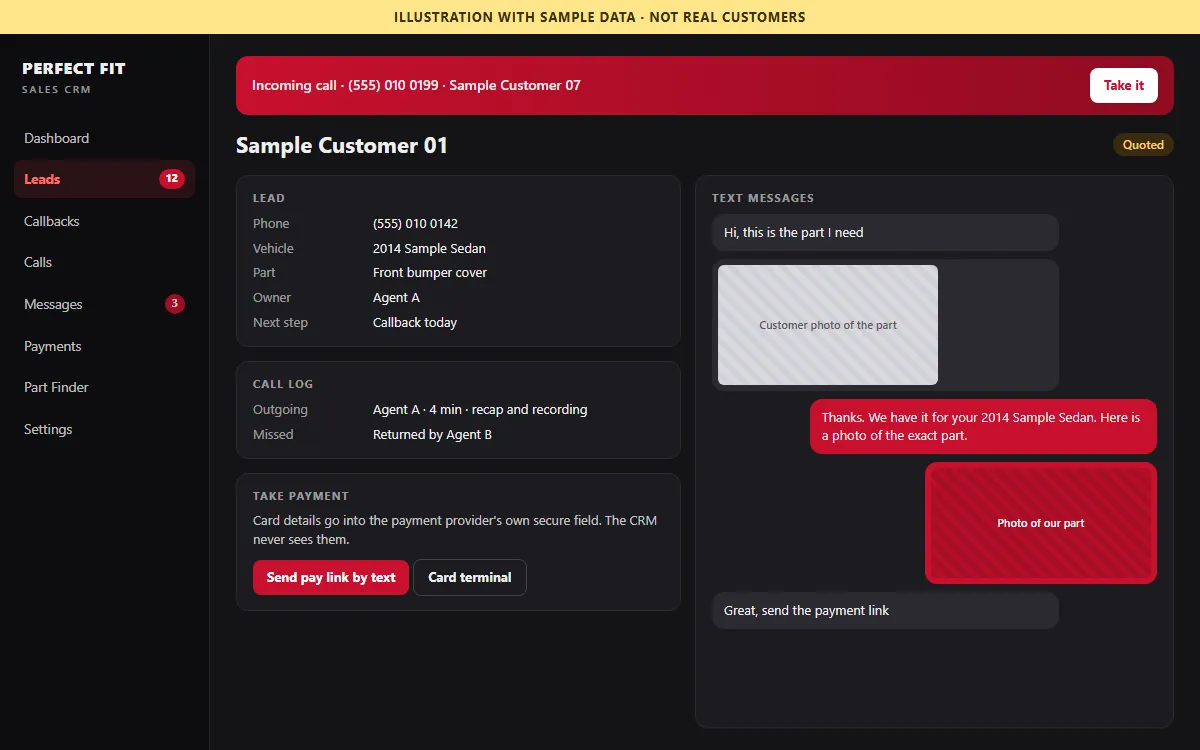Click the sample data notice banner

point(600,17)
